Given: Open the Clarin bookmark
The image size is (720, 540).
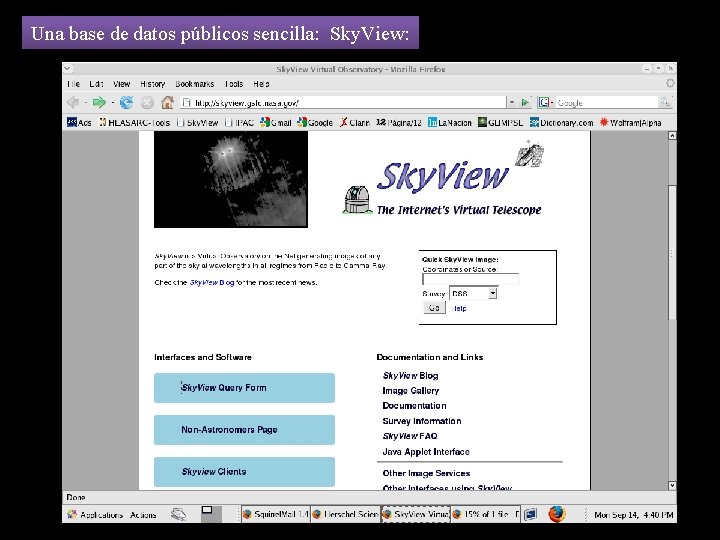Looking at the screenshot, I should pyautogui.click(x=354, y=123).
